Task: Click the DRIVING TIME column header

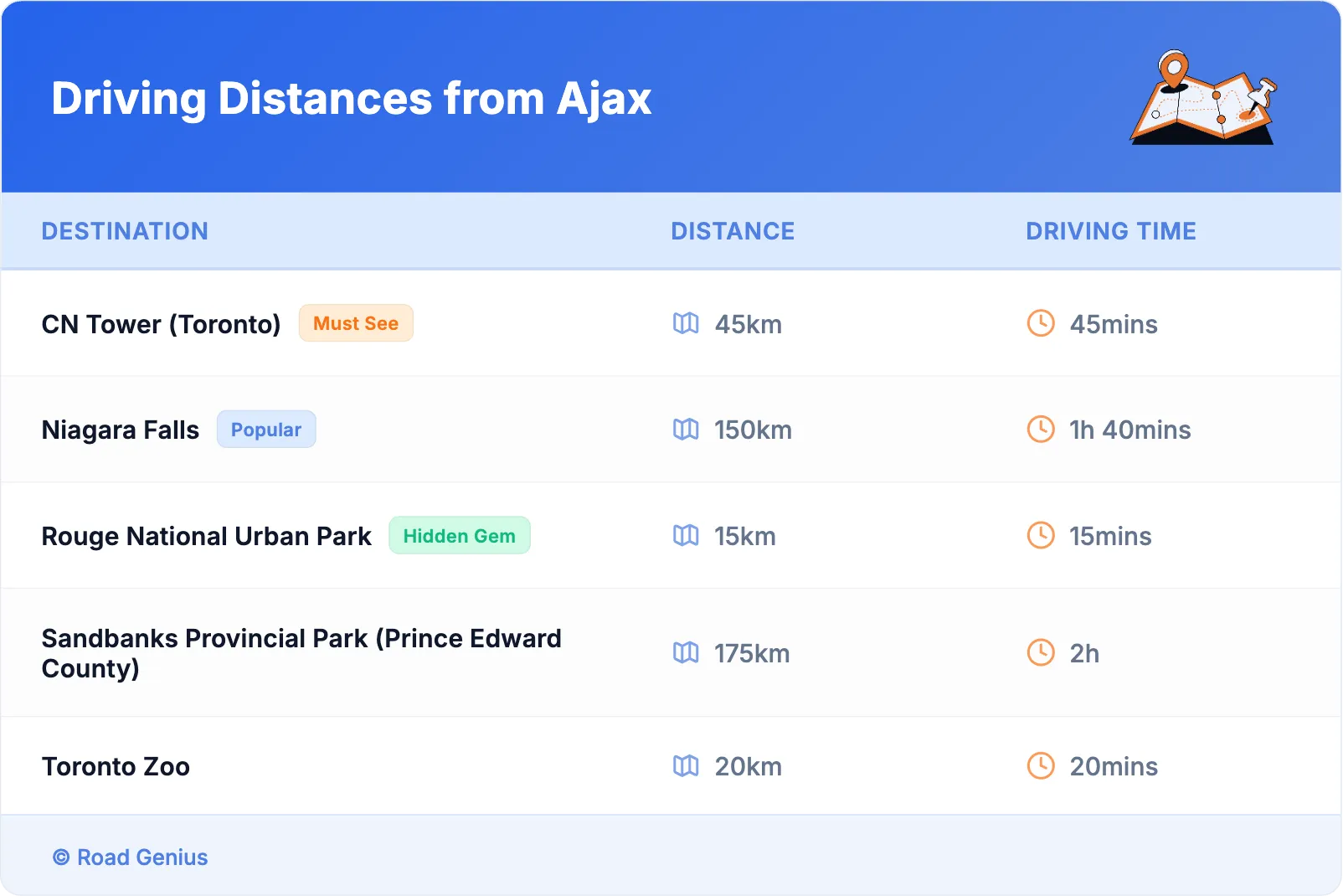Action: [1111, 231]
